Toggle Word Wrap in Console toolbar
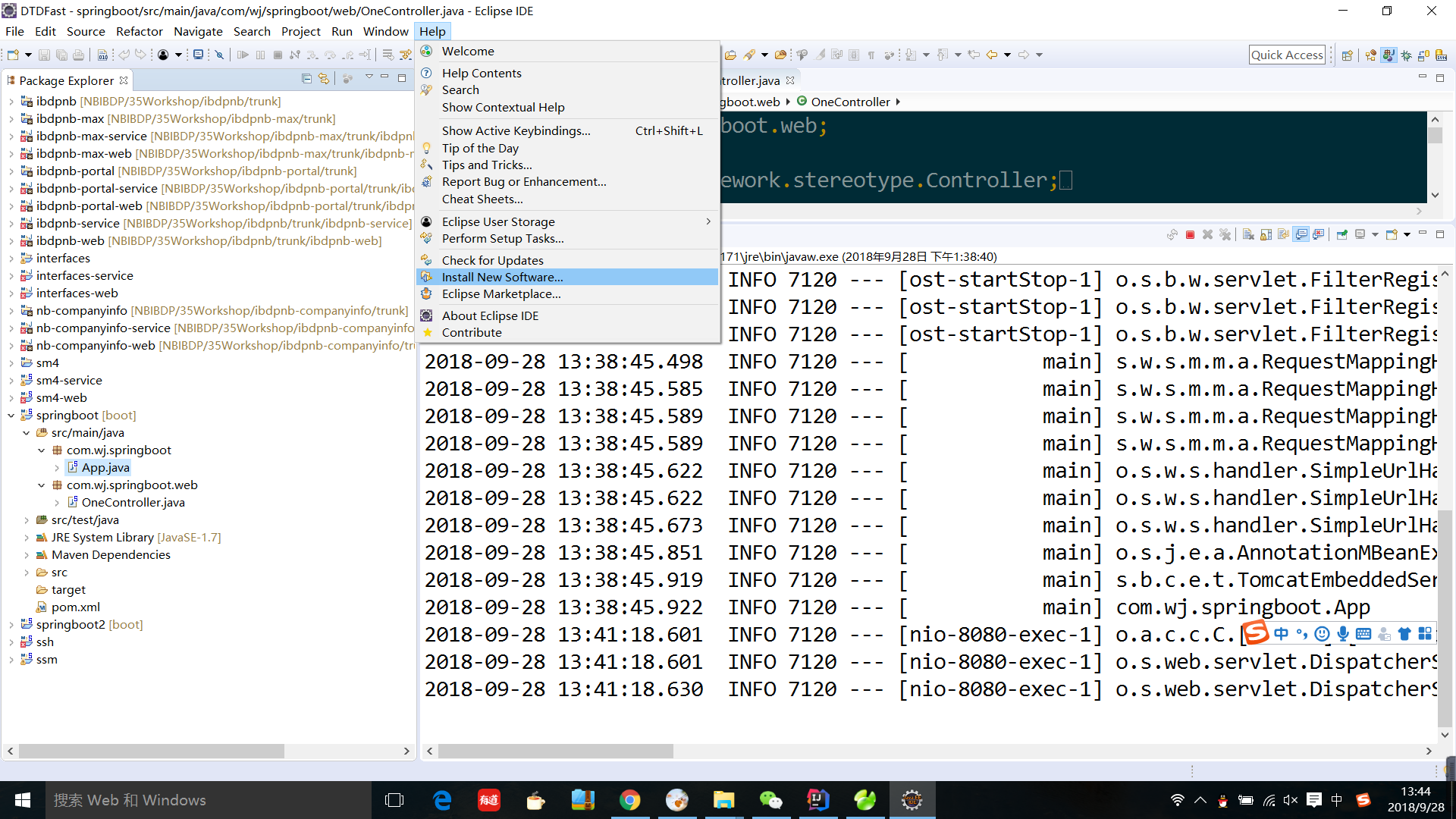The width and height of the screenshot is (1456, 819). (1283, 235)
